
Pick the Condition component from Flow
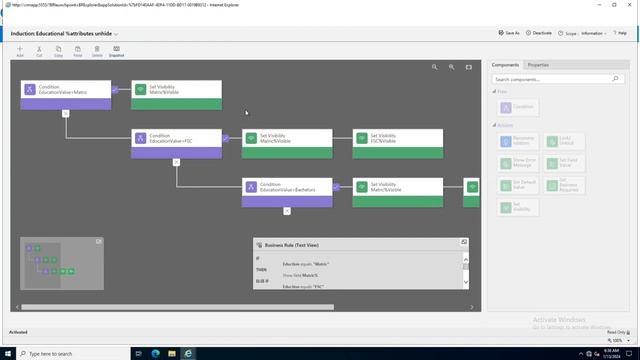tap(518, 107)
